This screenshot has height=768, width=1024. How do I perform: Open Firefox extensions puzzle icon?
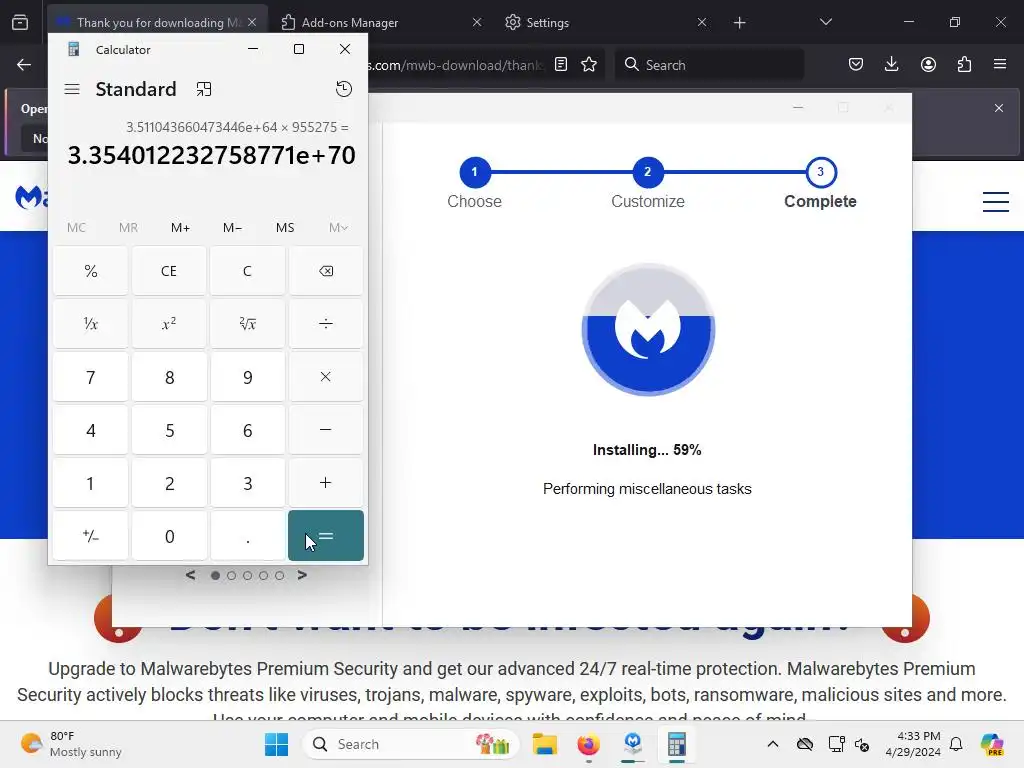pos(964,64)
